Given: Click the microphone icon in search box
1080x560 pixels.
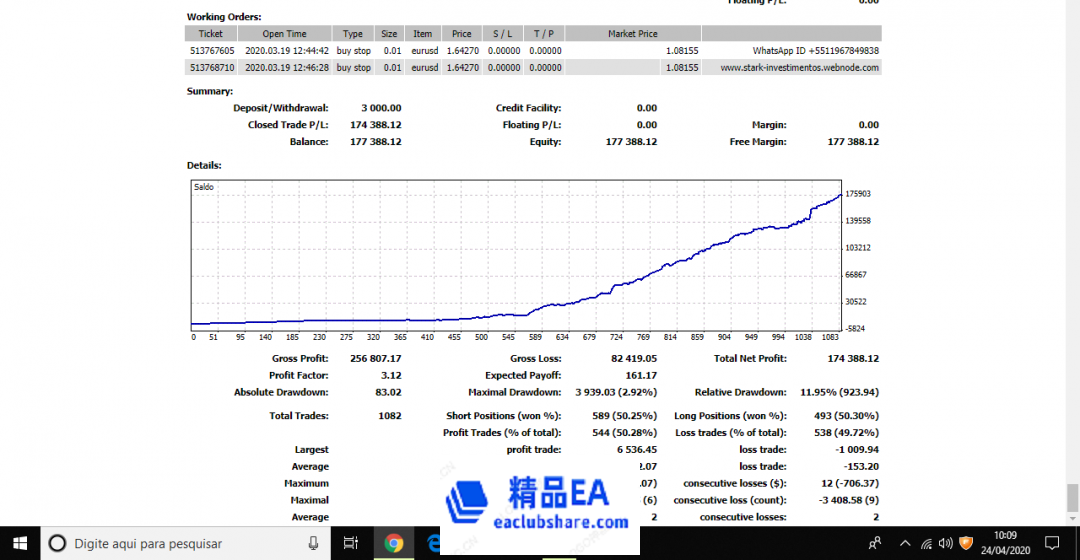Looking at the screenshot, I should click(313, 543).
